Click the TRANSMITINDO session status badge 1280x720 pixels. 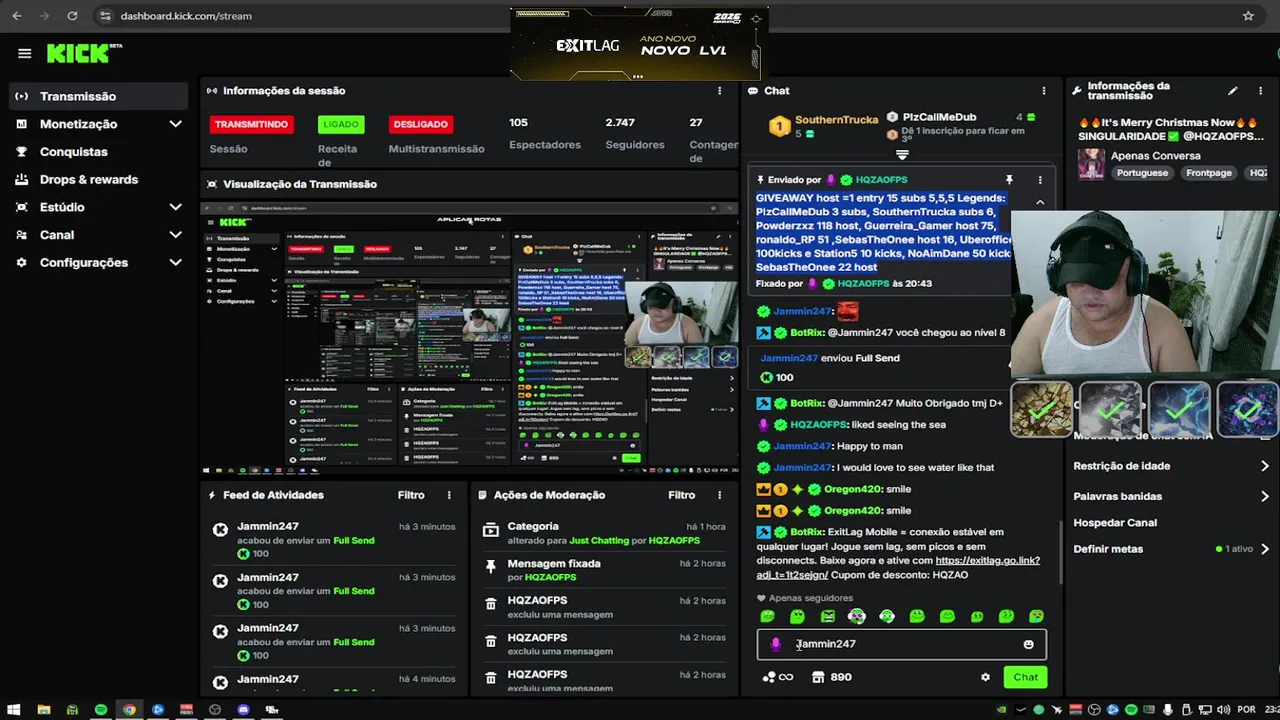251,124
